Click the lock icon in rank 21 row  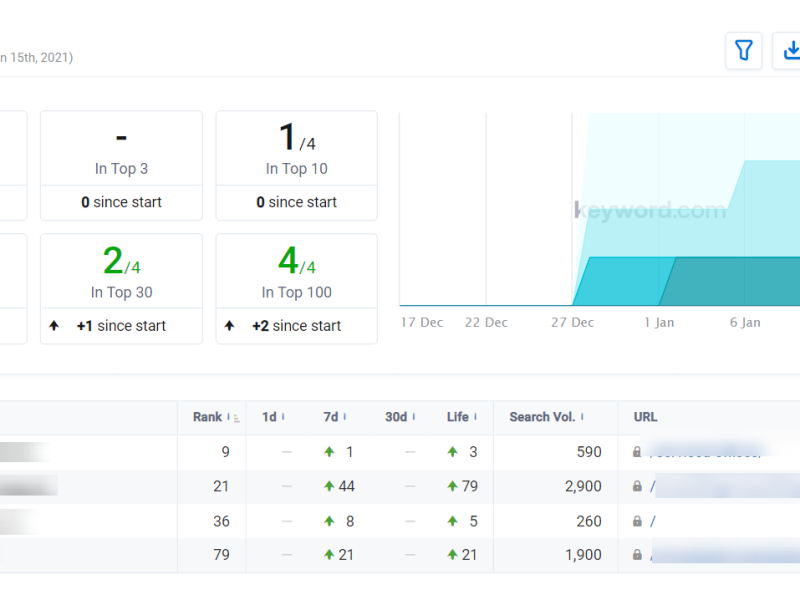click(637, 486)
